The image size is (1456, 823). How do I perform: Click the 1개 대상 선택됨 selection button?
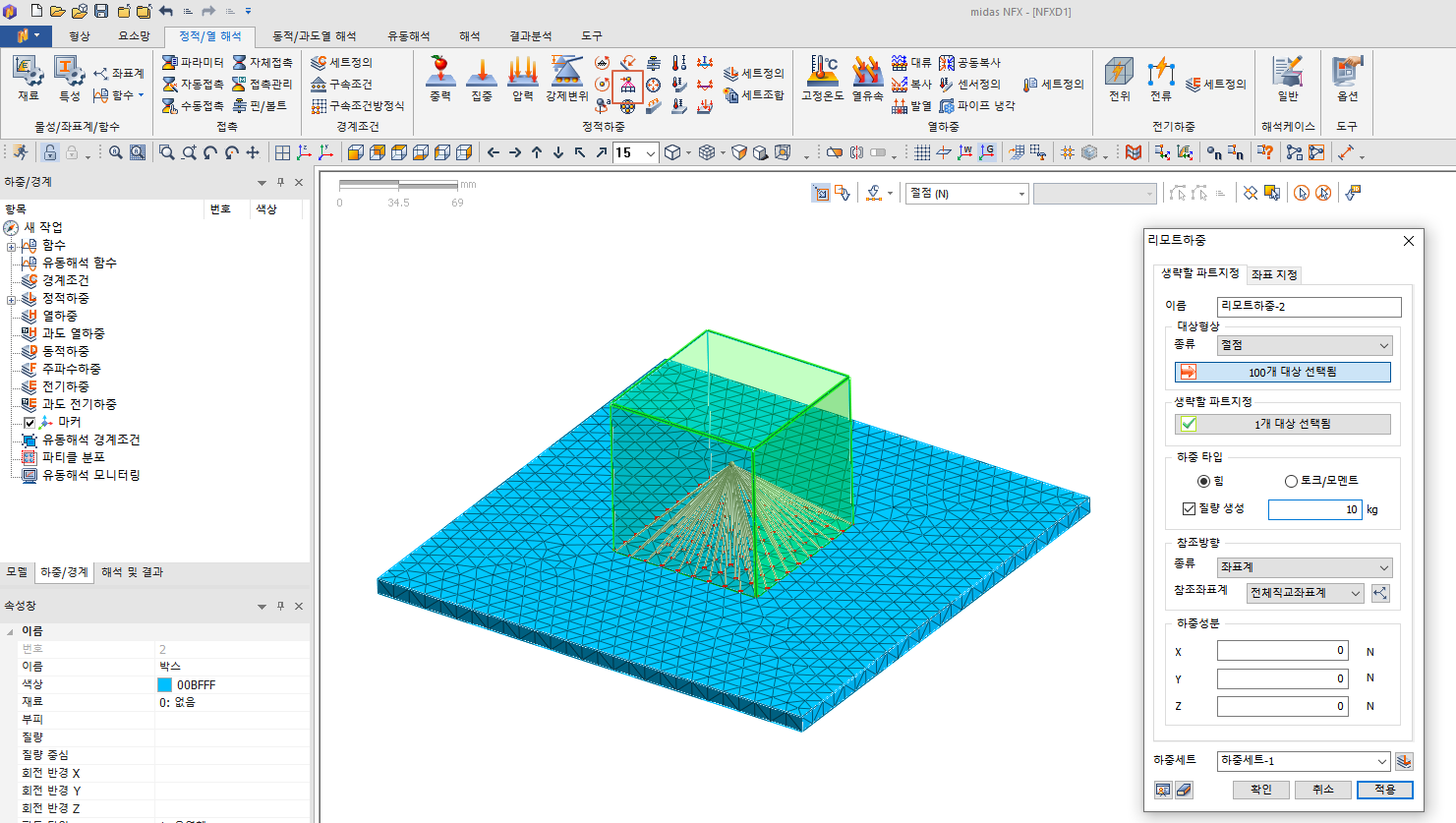click(1282, 424)
